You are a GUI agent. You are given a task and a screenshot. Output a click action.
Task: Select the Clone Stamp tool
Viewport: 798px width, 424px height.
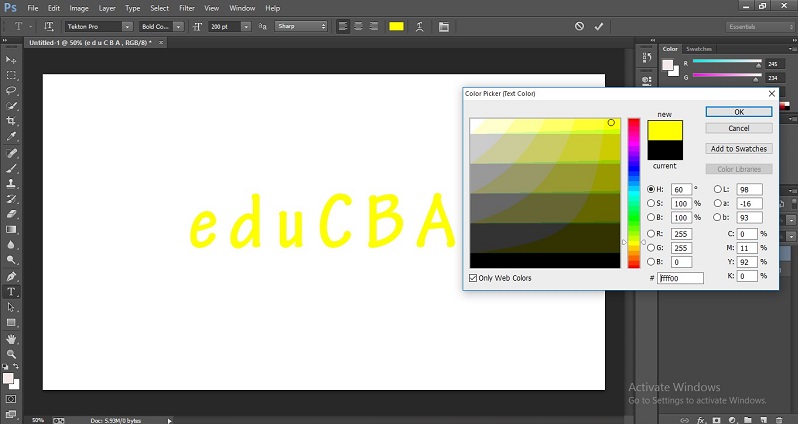(11, 183)
